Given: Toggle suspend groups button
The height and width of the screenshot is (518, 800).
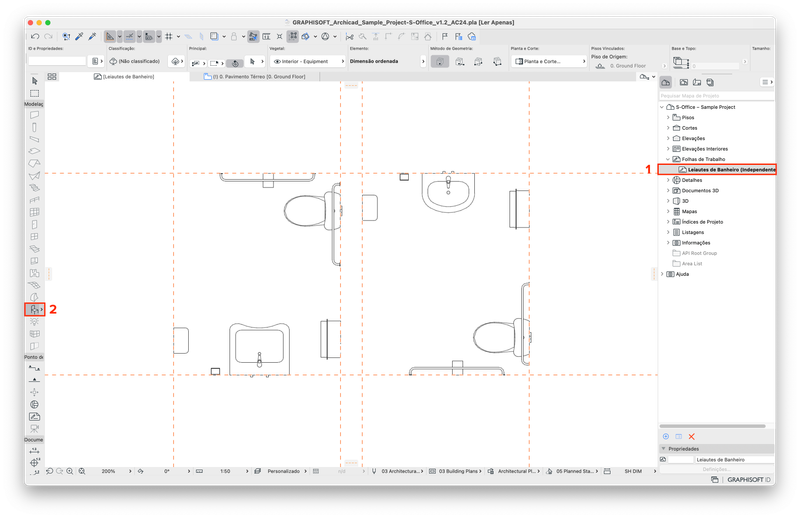Looking at the screenshot, I should click(x=293, y=36).
